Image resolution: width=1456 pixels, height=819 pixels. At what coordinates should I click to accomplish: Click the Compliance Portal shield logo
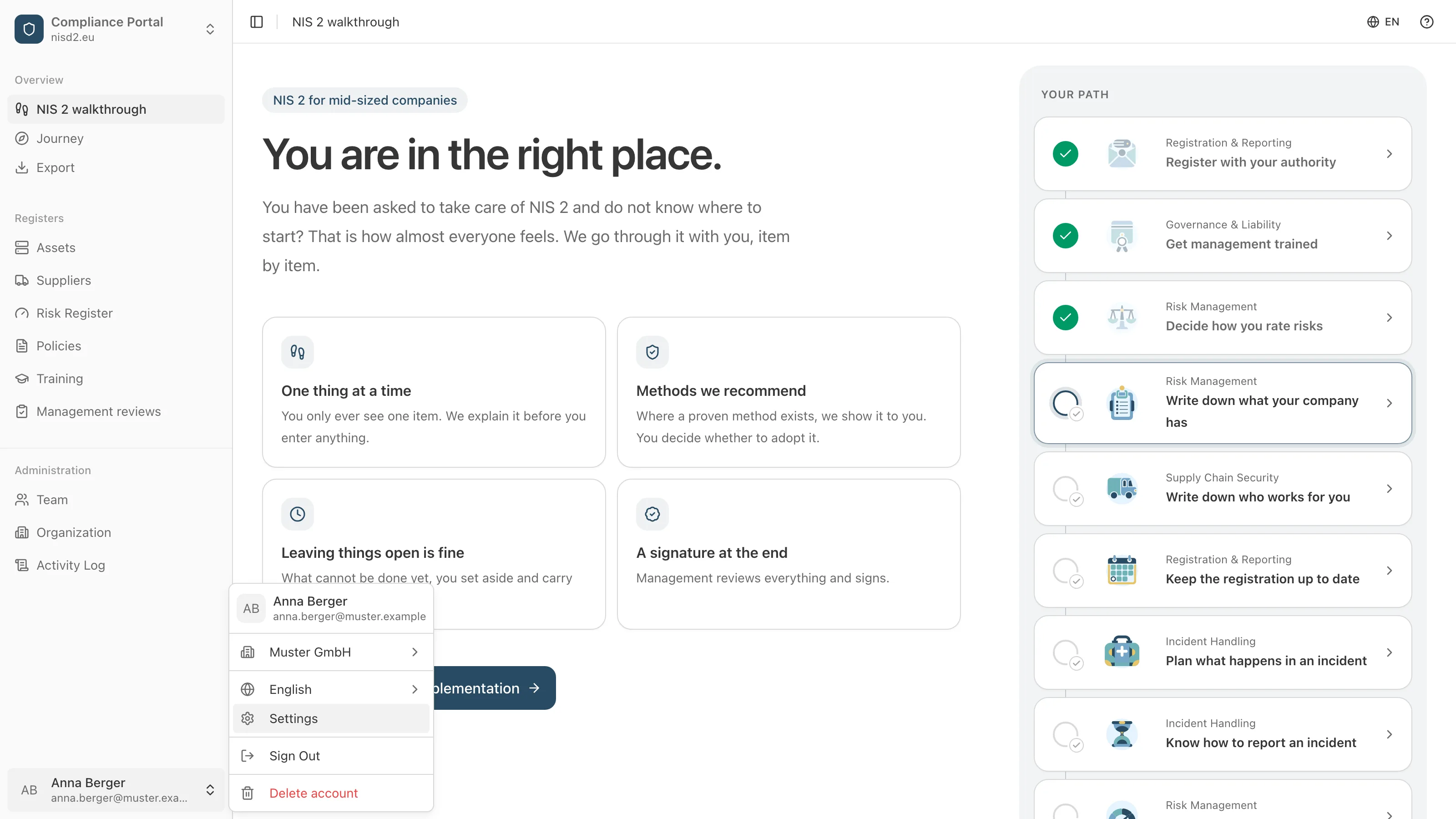(x=29, y=29)
